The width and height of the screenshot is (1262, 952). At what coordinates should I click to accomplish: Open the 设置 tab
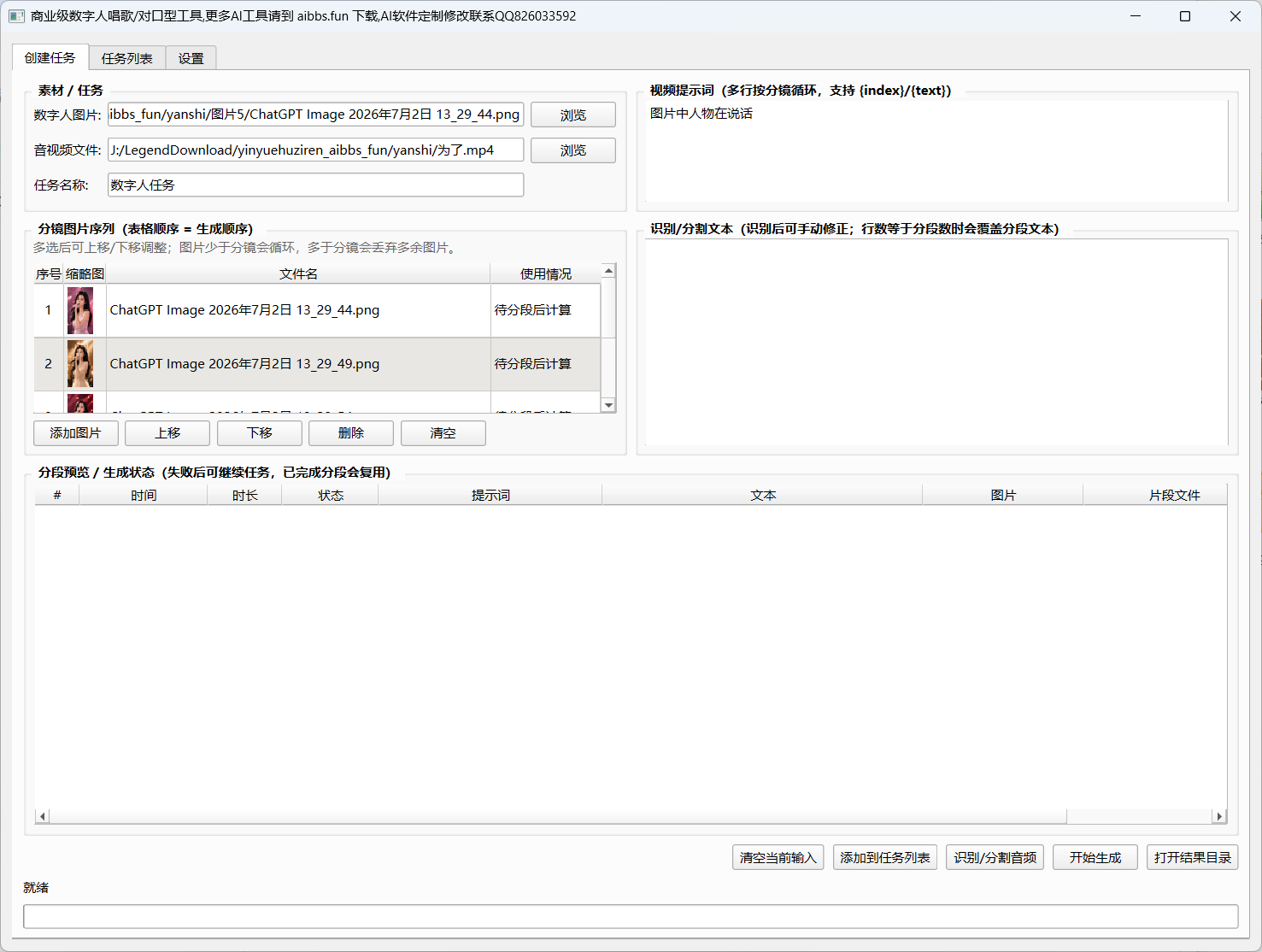coord(191,58)
